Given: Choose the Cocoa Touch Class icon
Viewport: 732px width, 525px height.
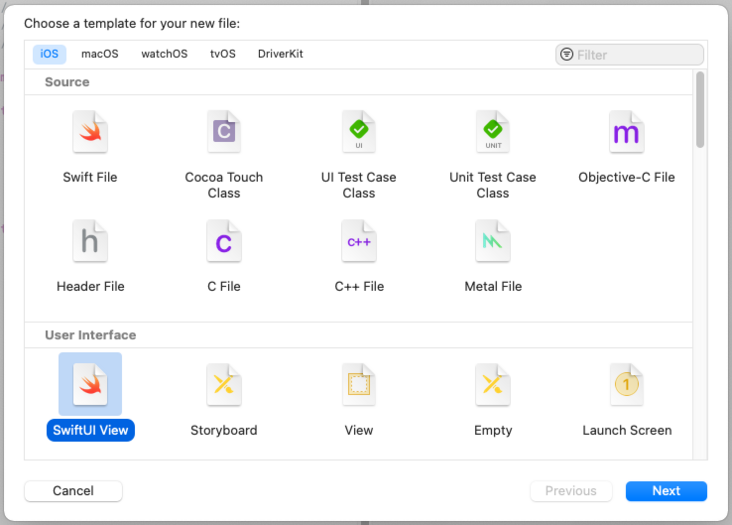Looking at the screenshot, I should 224,132.
